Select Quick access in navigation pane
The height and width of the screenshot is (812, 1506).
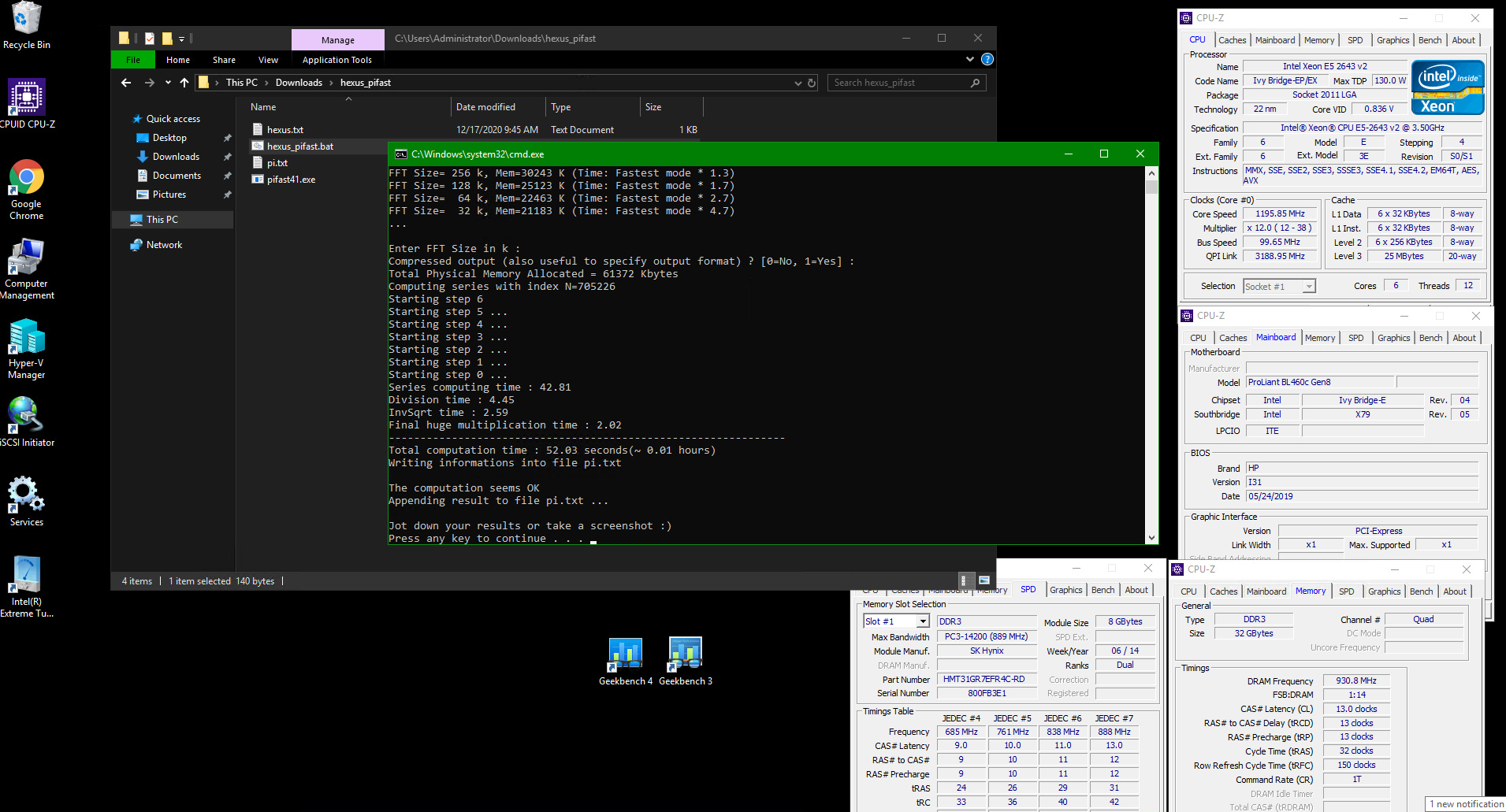click(173, 119)
